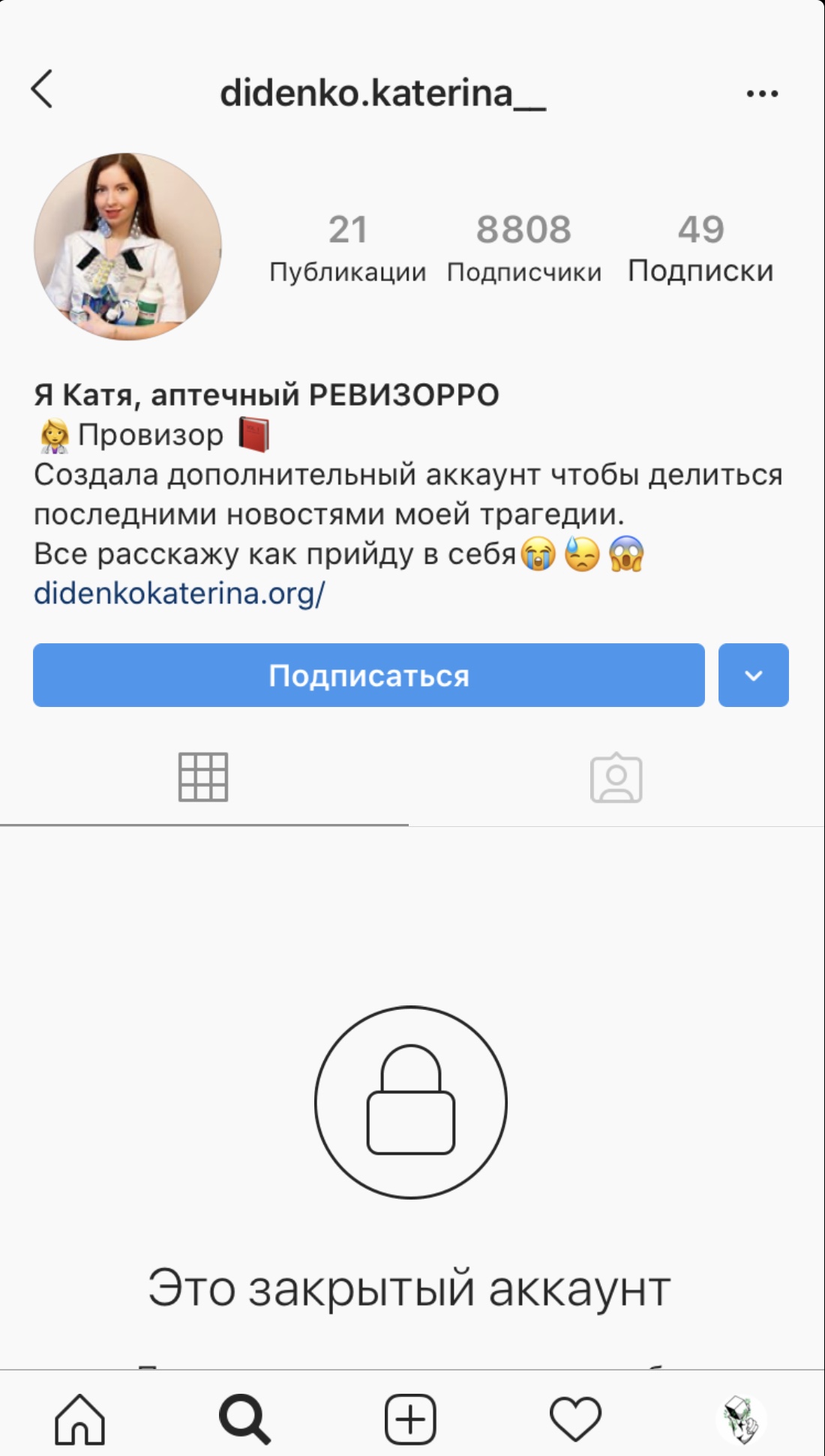Switch to the tagged photos tab

coord(616,777)
